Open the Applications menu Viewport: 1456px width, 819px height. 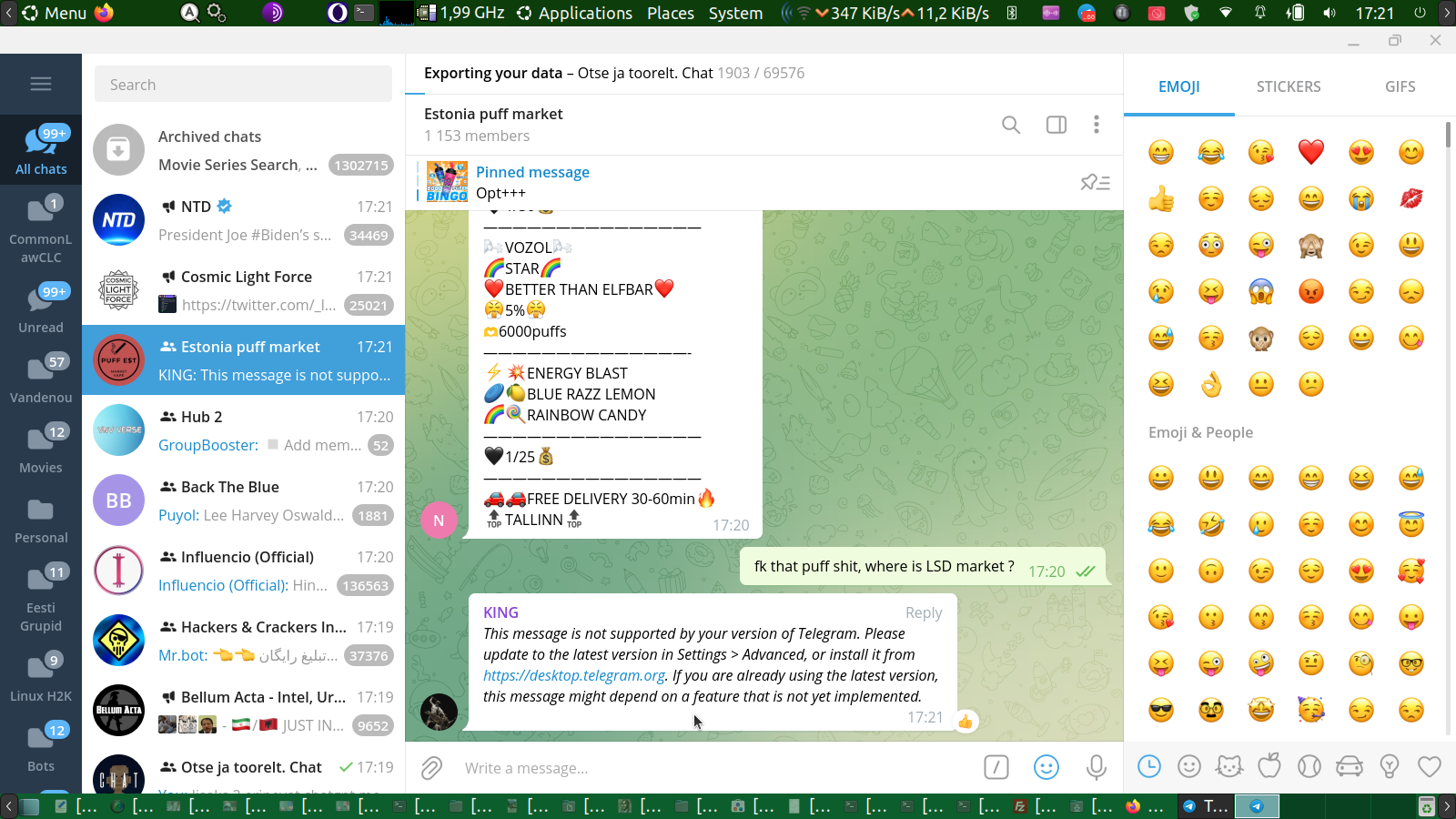coord(574,13)
